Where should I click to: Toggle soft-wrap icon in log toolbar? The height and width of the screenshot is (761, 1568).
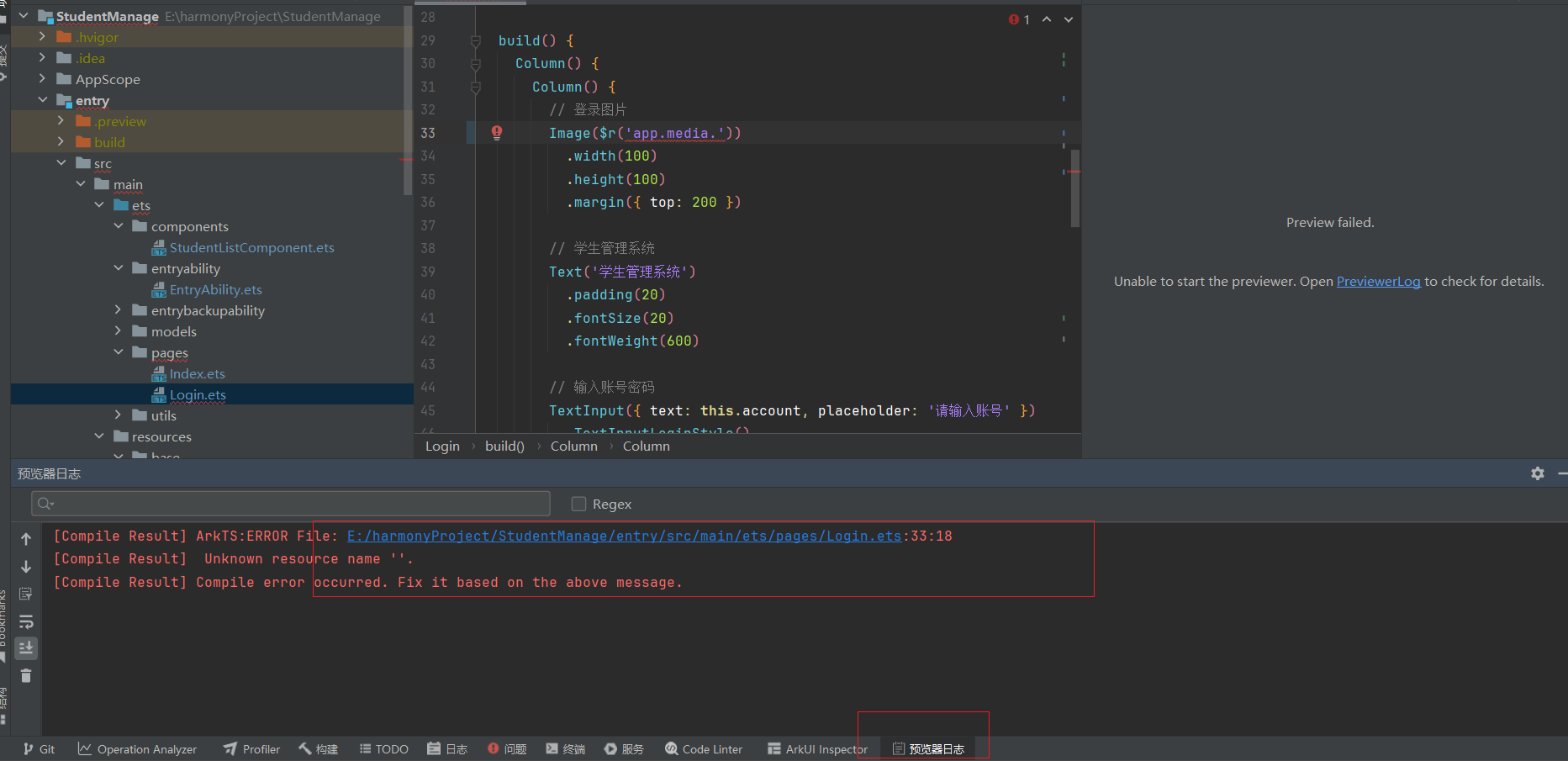click(x=26, y=622)
